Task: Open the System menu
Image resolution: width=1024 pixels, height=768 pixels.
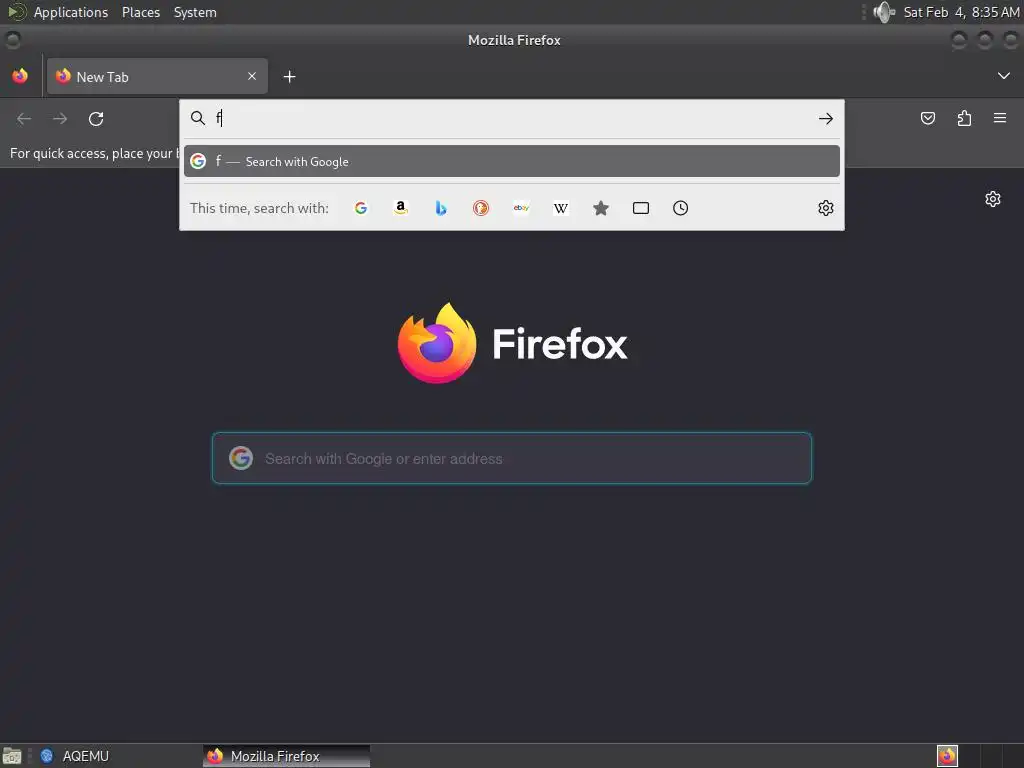Action: pyautogui.click(x=195, y=12)
